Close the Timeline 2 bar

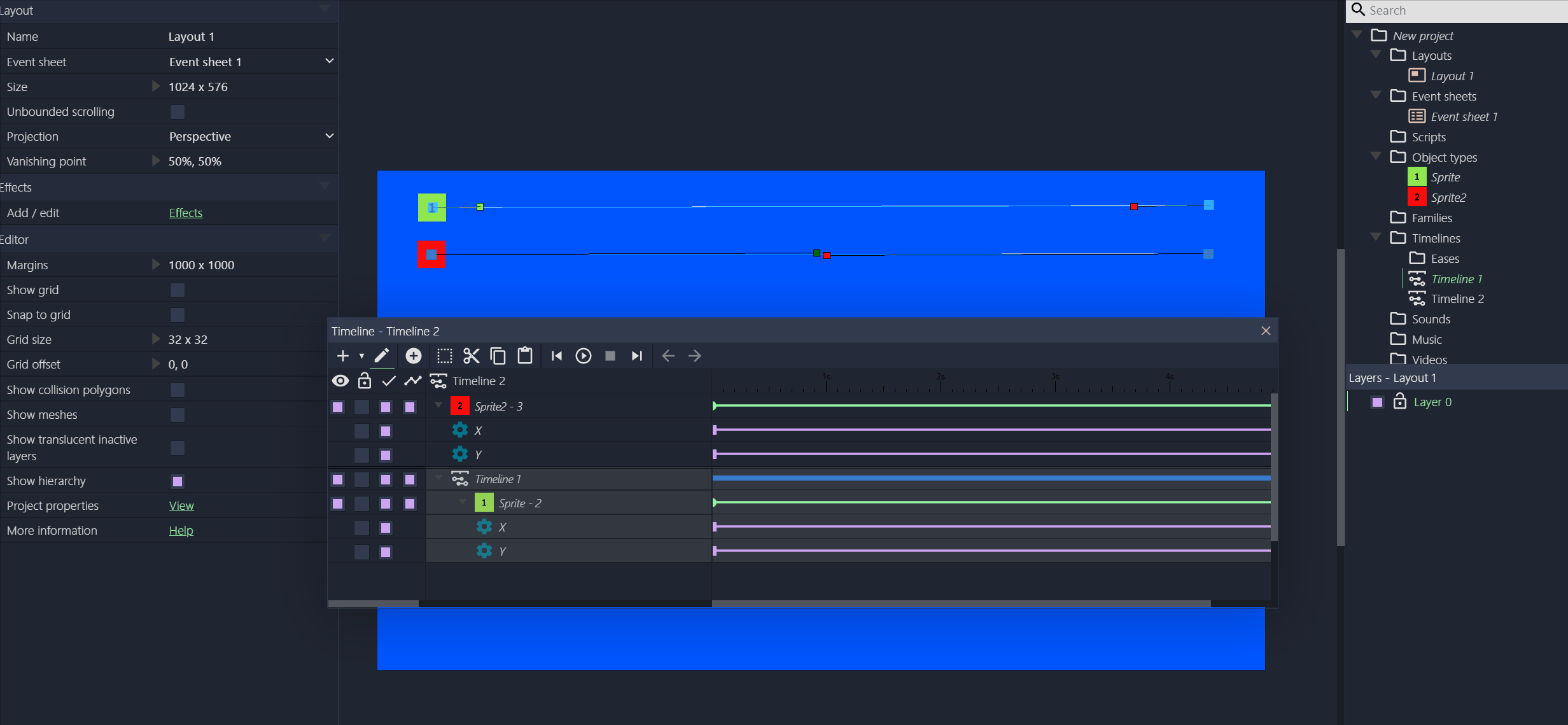(x=1266, y=331)
